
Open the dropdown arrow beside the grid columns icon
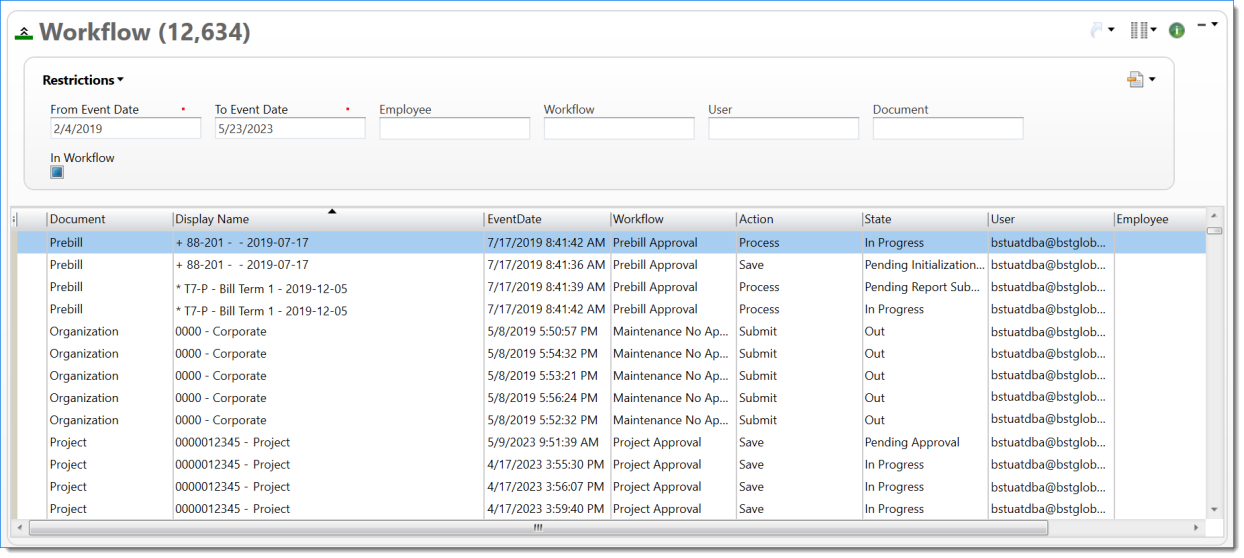point(1153,31)
